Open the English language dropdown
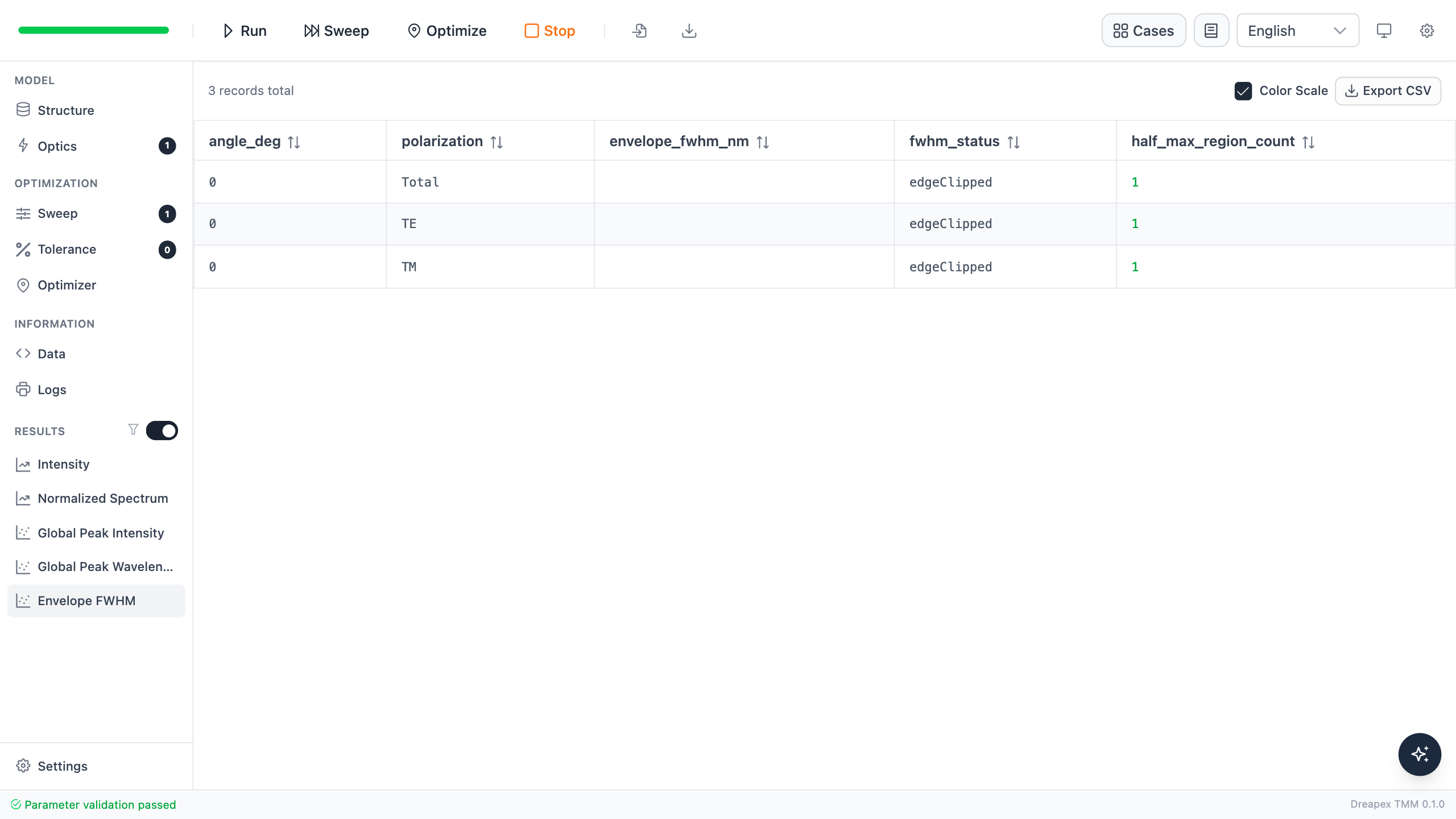Viewport: 1456px width, 819px height. pyautogui.click(x=1297, y=31)
